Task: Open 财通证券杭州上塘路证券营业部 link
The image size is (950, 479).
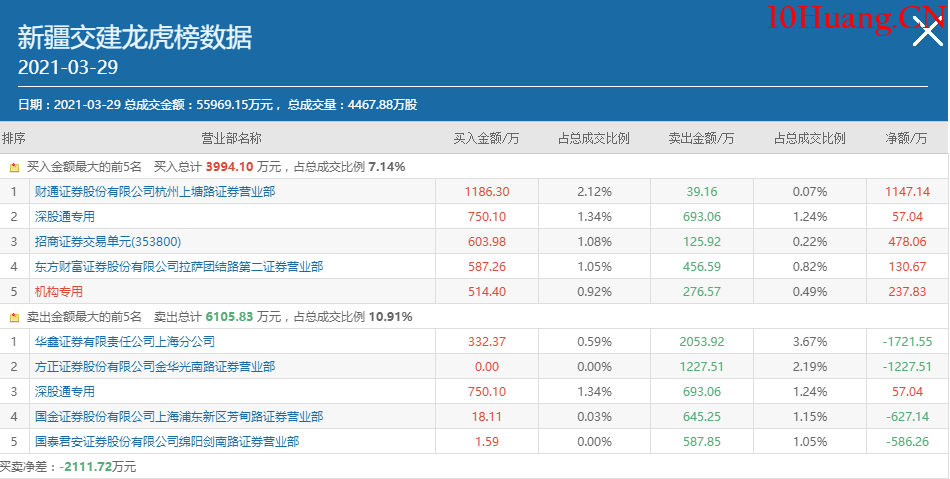Action: [x=155, y=192]
